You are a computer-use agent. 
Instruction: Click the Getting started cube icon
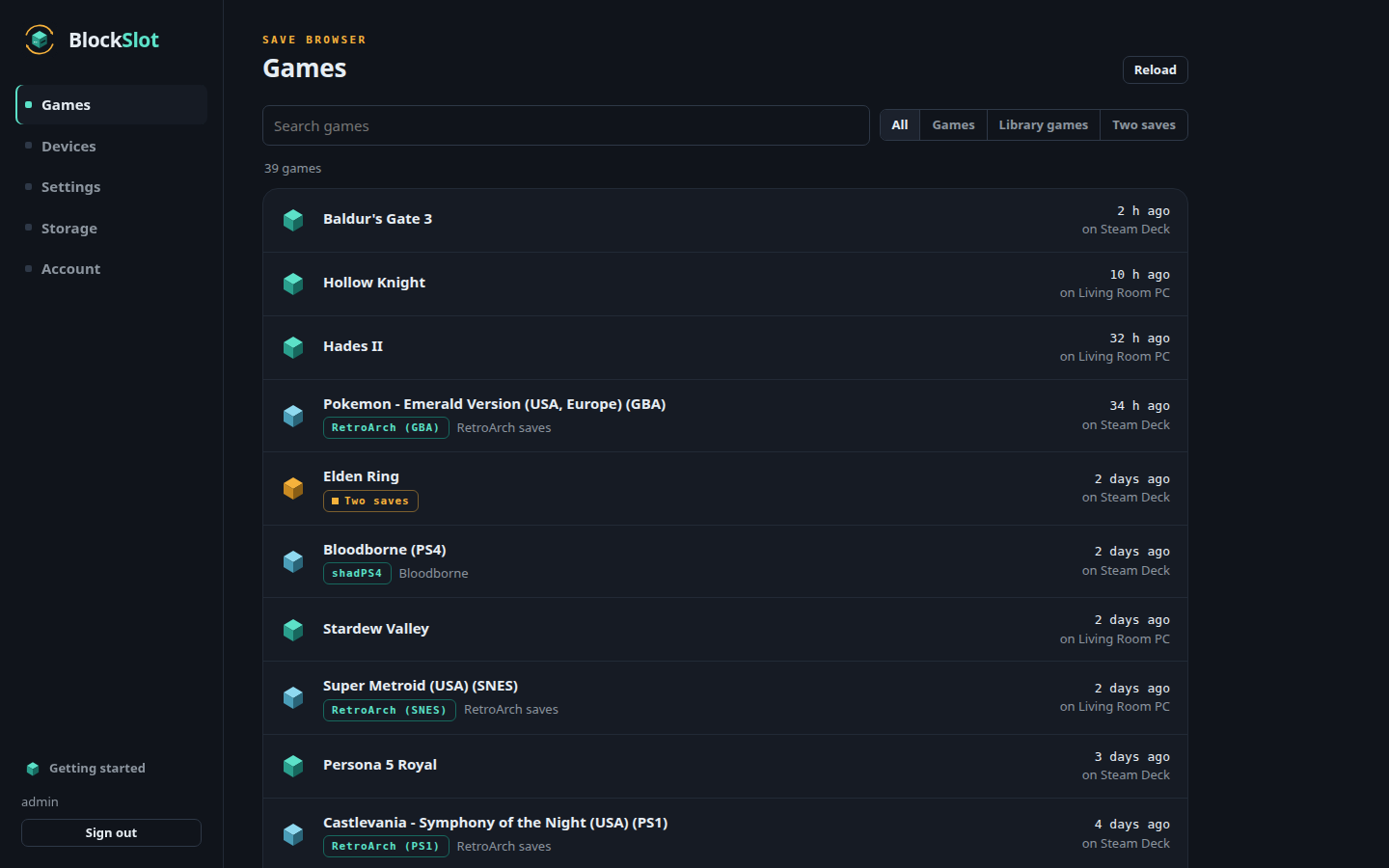(x=33, y=769)
